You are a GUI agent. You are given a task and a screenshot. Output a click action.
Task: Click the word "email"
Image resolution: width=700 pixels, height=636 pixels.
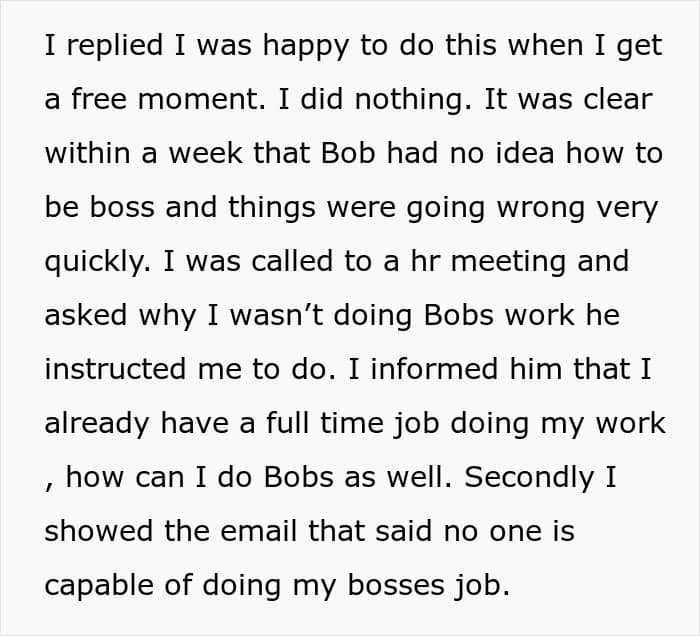pyautogui.click(x=259, y=531)
